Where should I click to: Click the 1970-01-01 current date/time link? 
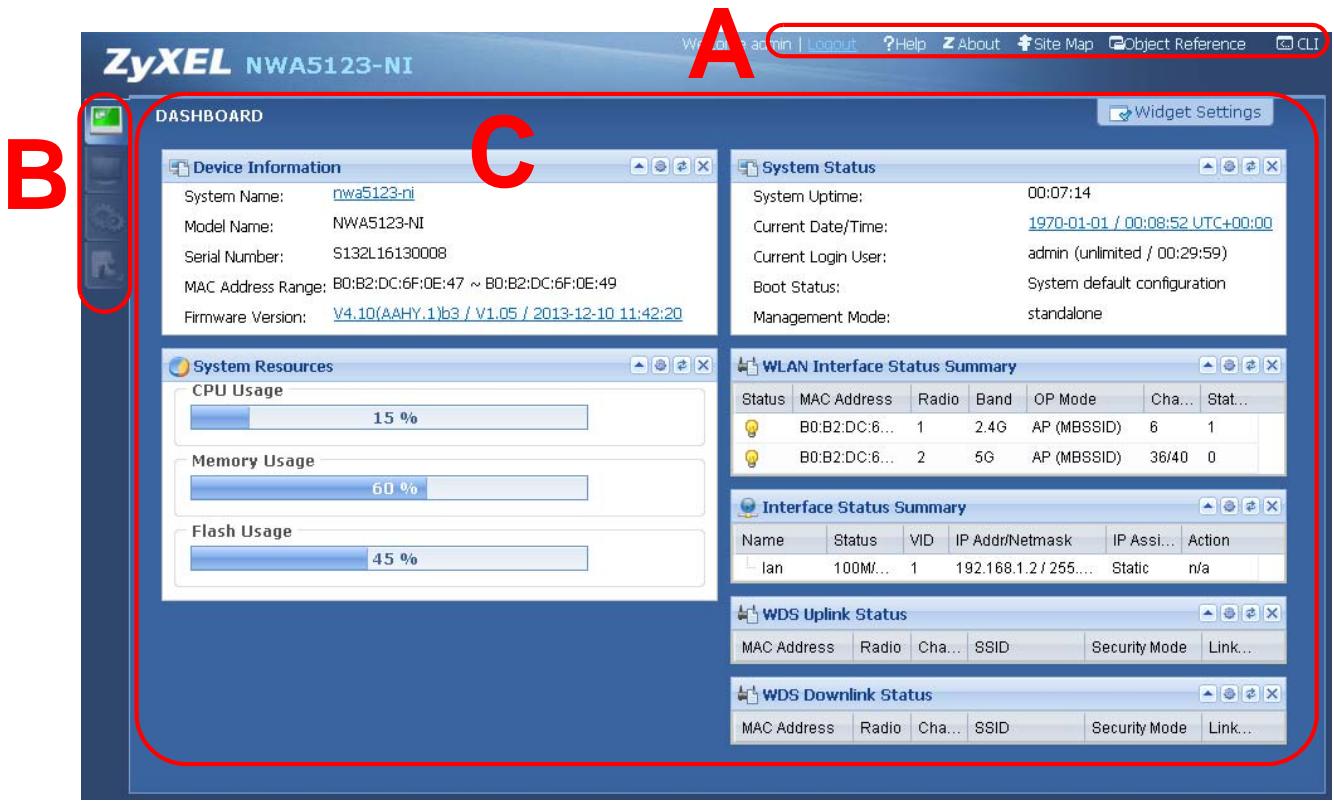click(1150, 224)
